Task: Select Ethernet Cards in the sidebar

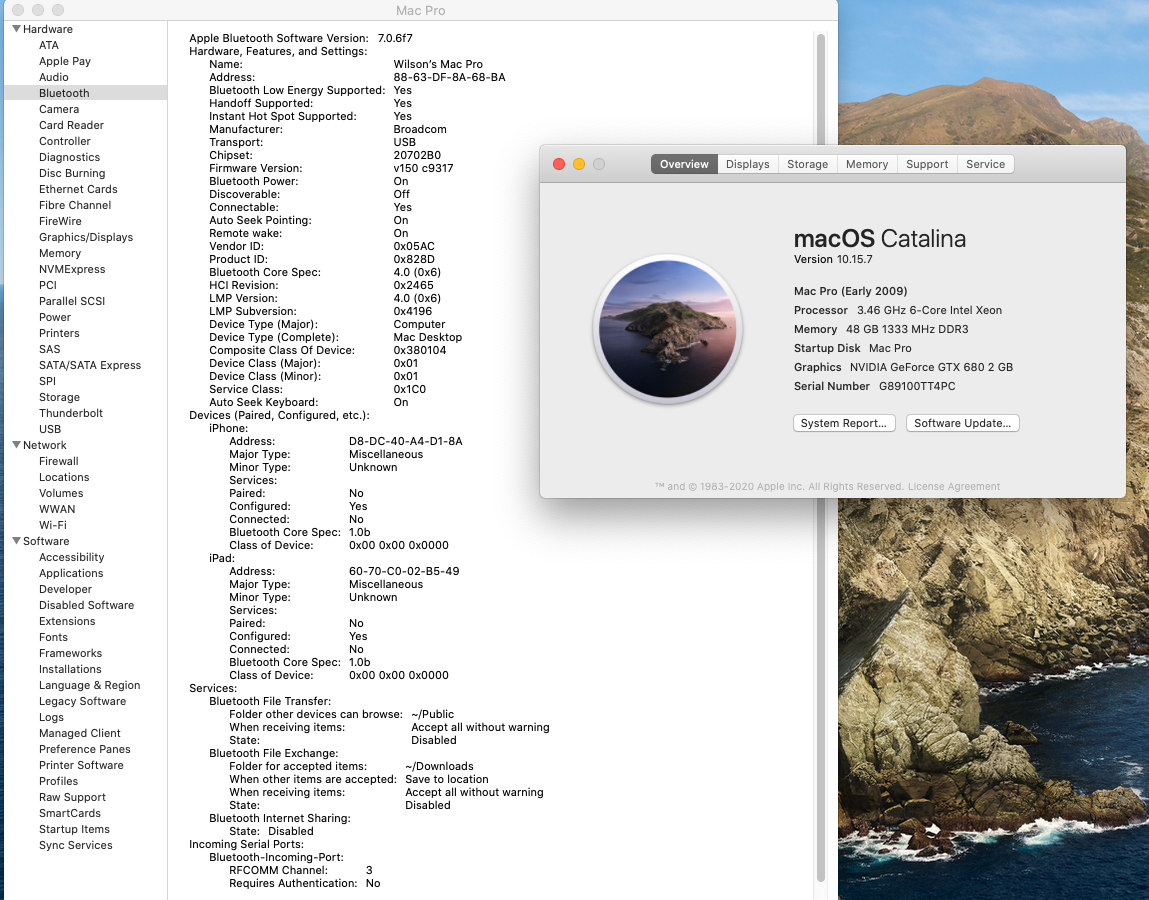Action: click(78, 189)
